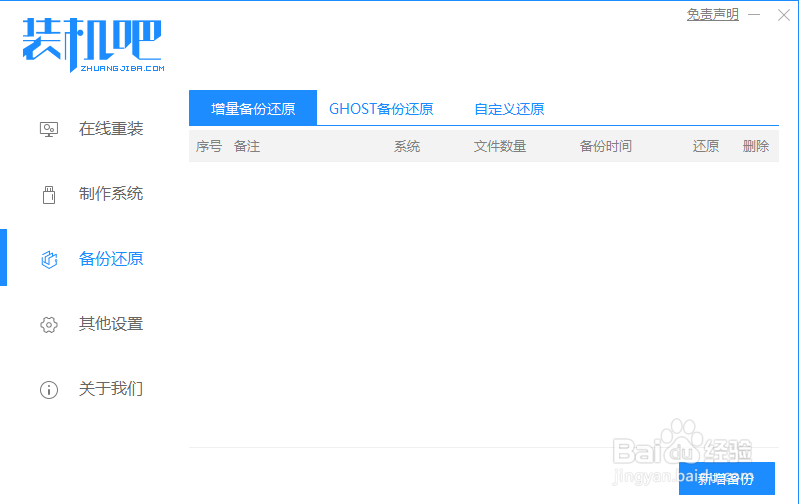Image resolution: width=799 pixels, height=504 pixels.
Task: Click the 关于我们 info icon
Action: tap(49, 390)
